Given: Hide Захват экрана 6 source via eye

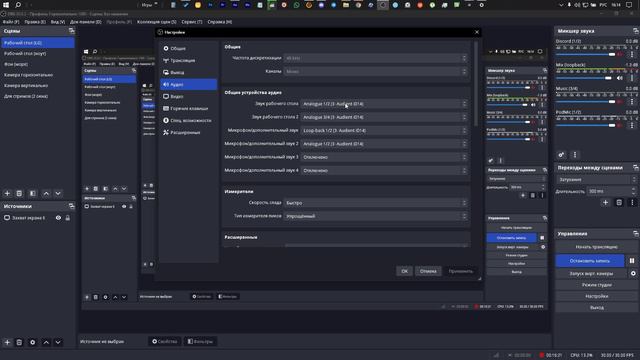Looking at the screenshot, I should click(58, 218).
